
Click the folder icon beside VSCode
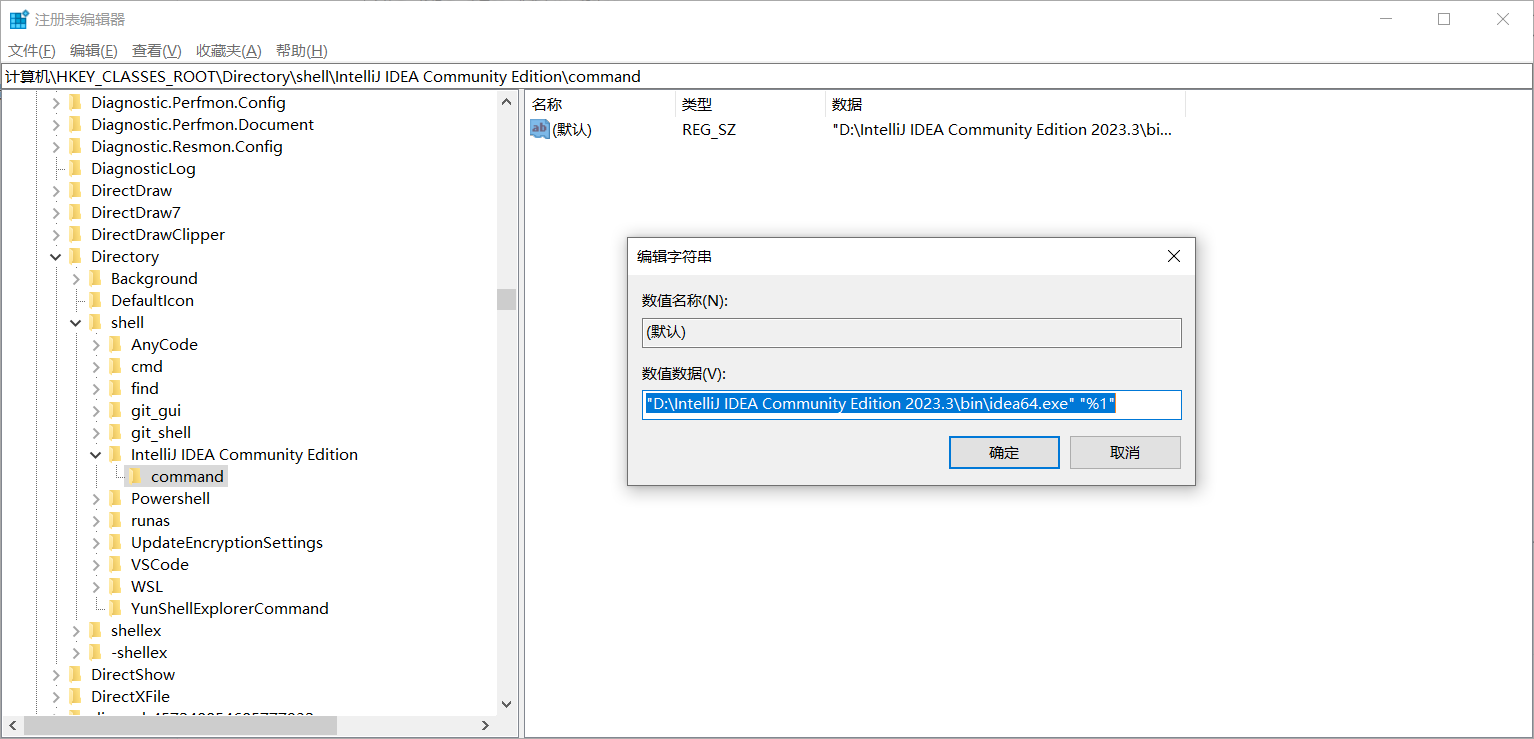click(116, 564)
